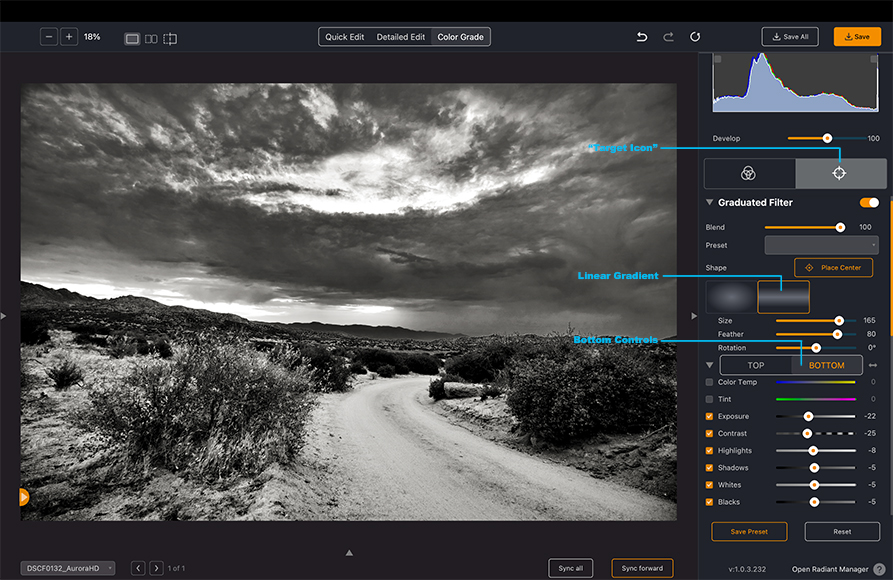Uncheck the Shadows checkbox
Image resolution: width=893 pixels, height=580 pixels.
(709, 468)
